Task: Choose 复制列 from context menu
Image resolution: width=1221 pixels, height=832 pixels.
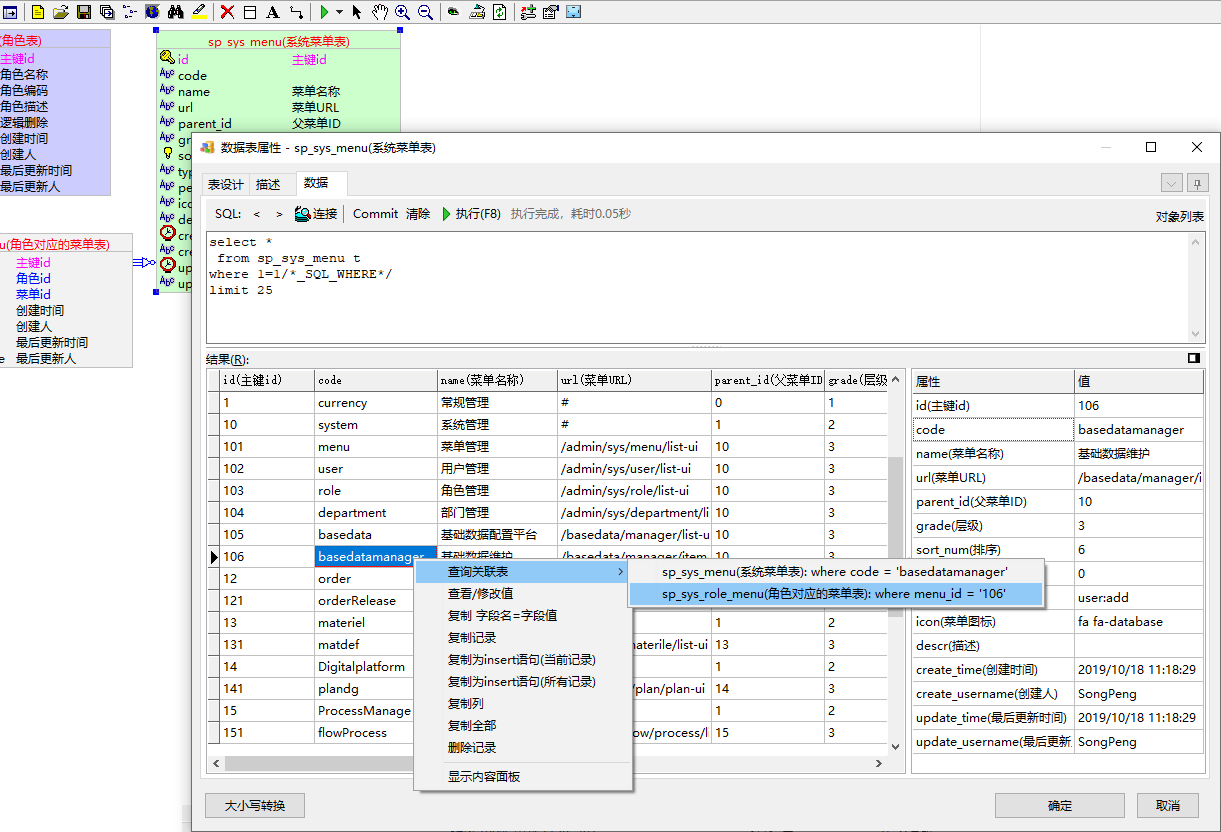Action: point(523,703)
